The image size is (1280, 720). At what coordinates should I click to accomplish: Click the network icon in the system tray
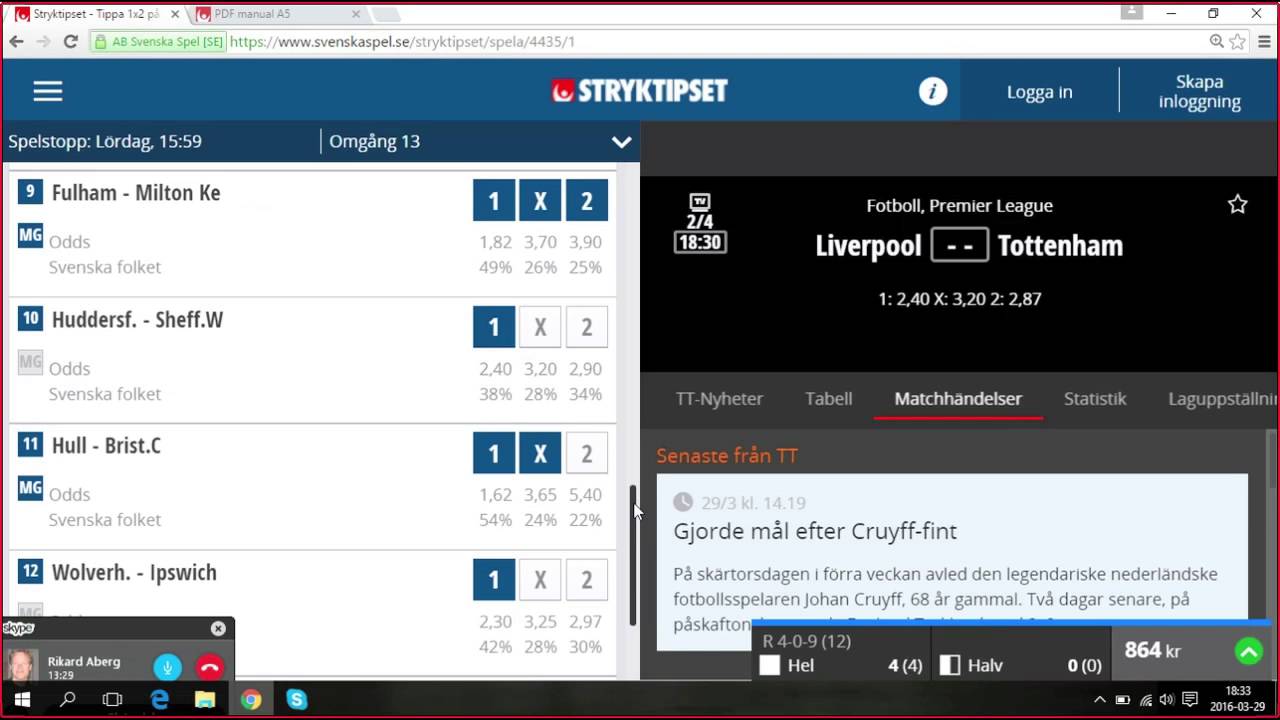tap(1145, 700)
